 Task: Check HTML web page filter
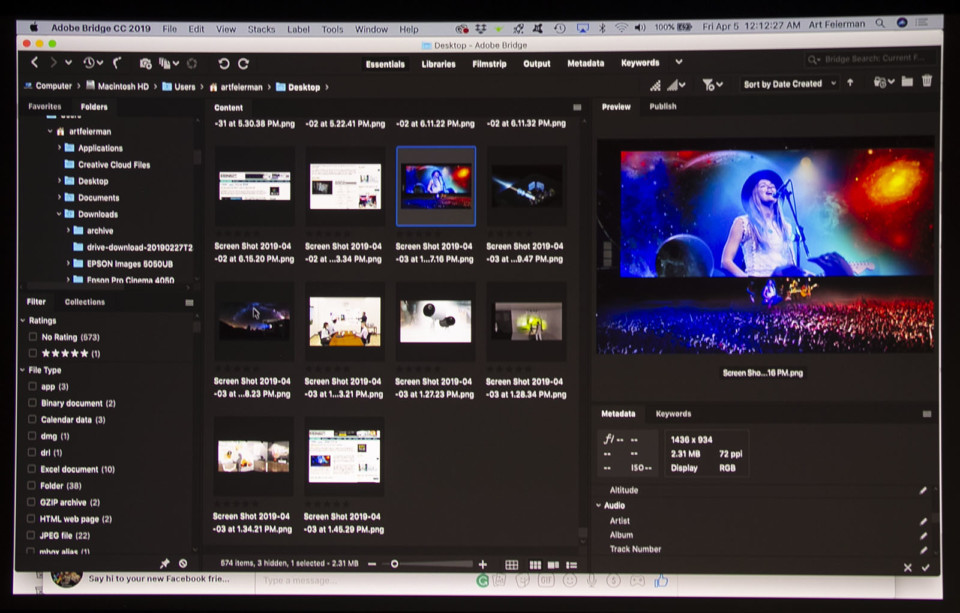coord(31,519)
